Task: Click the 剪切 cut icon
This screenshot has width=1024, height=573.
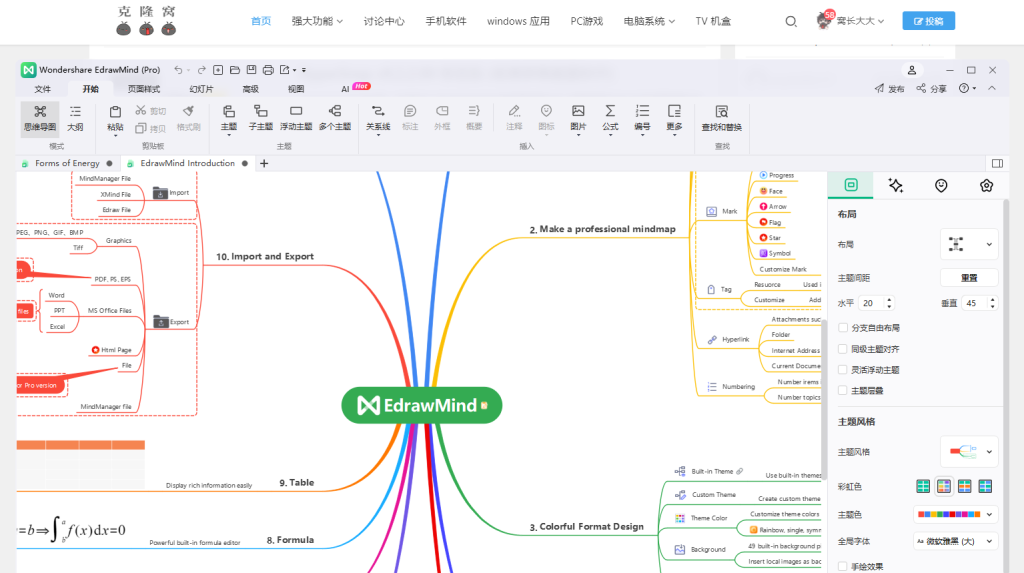Action: 151,111
